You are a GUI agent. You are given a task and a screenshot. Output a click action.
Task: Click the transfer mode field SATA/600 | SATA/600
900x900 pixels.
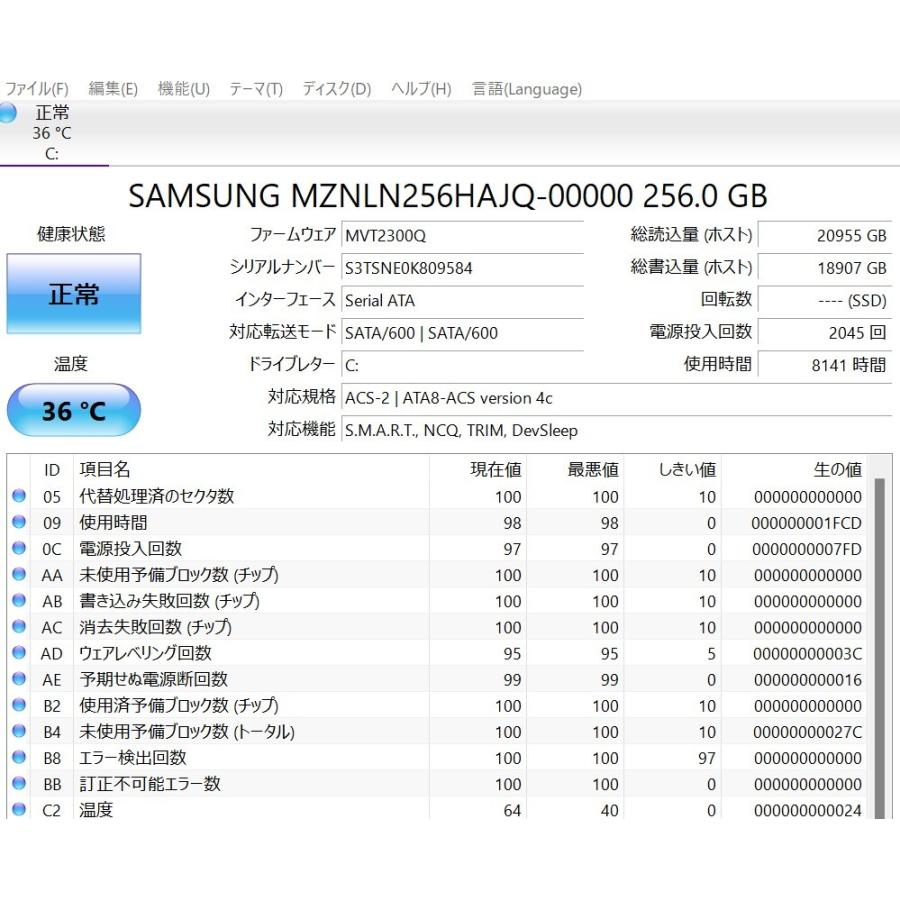tap(462, 333)
